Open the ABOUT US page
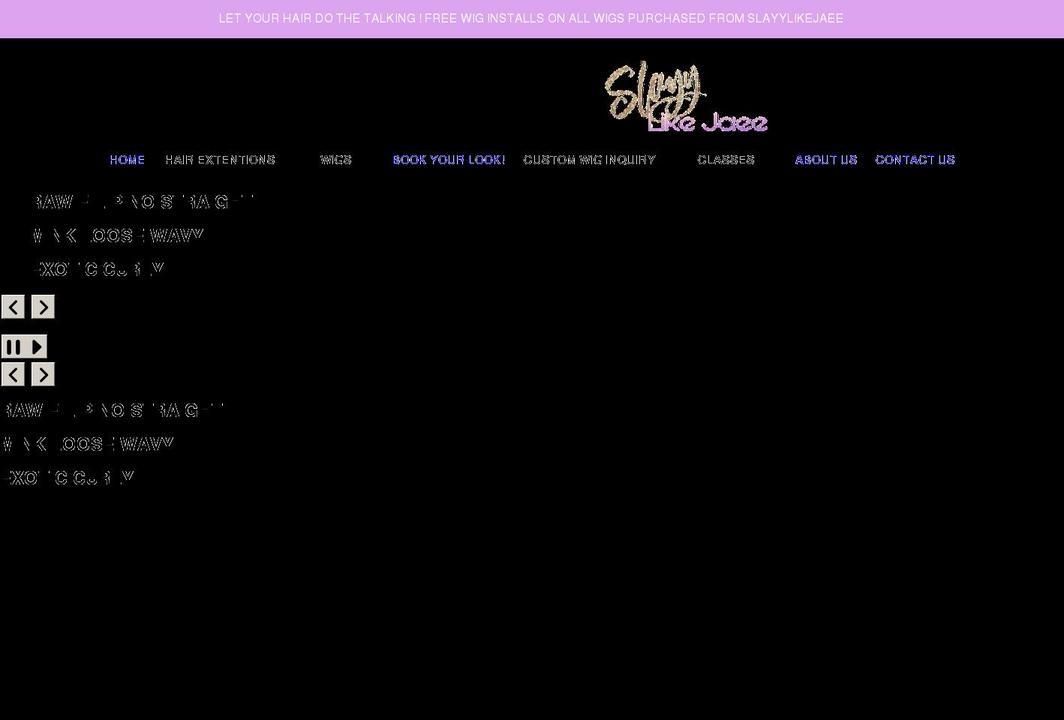 tap(826, 159)
